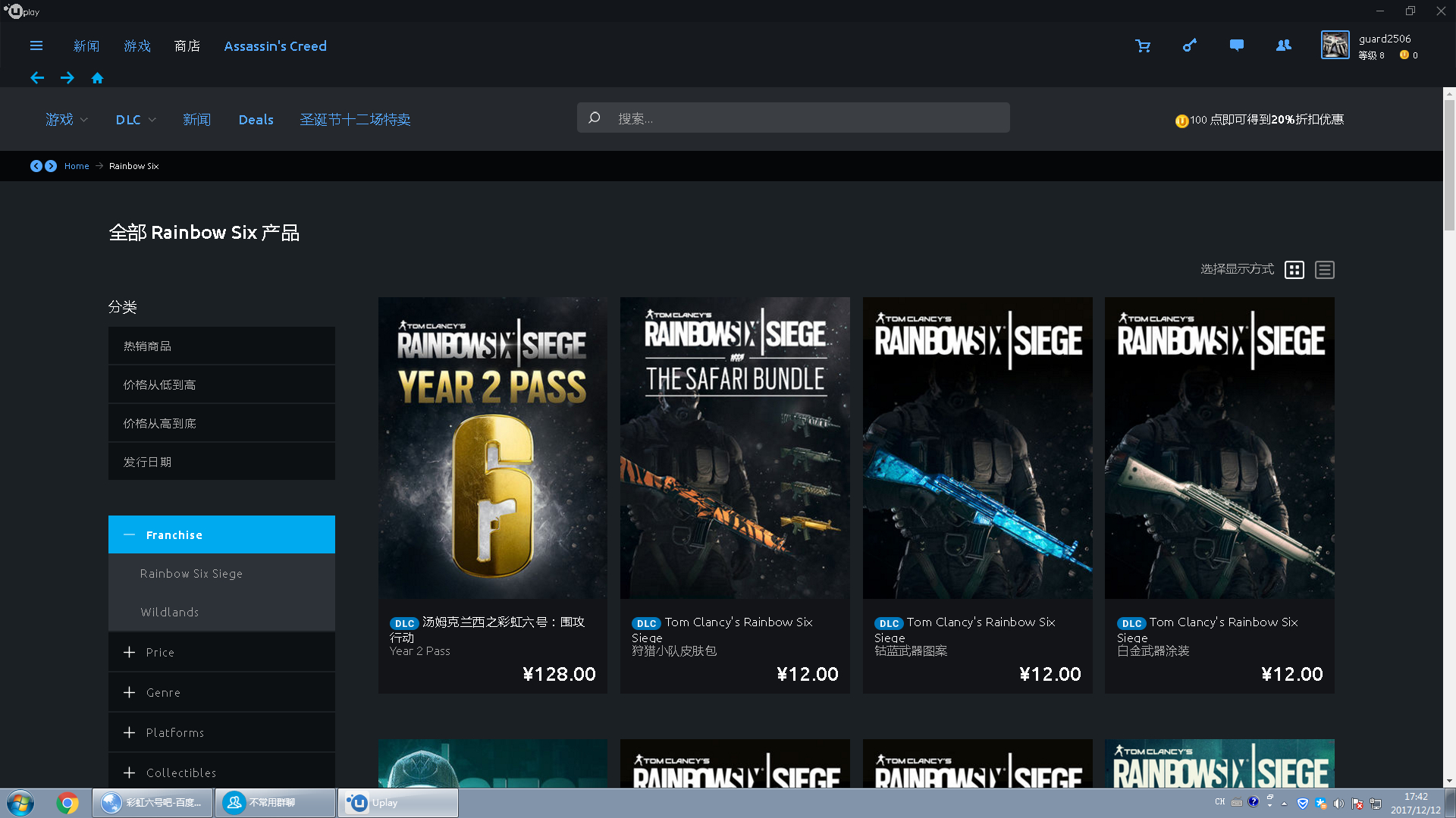
Task: Click the search magnifier icon
Action: coord(595,118)
